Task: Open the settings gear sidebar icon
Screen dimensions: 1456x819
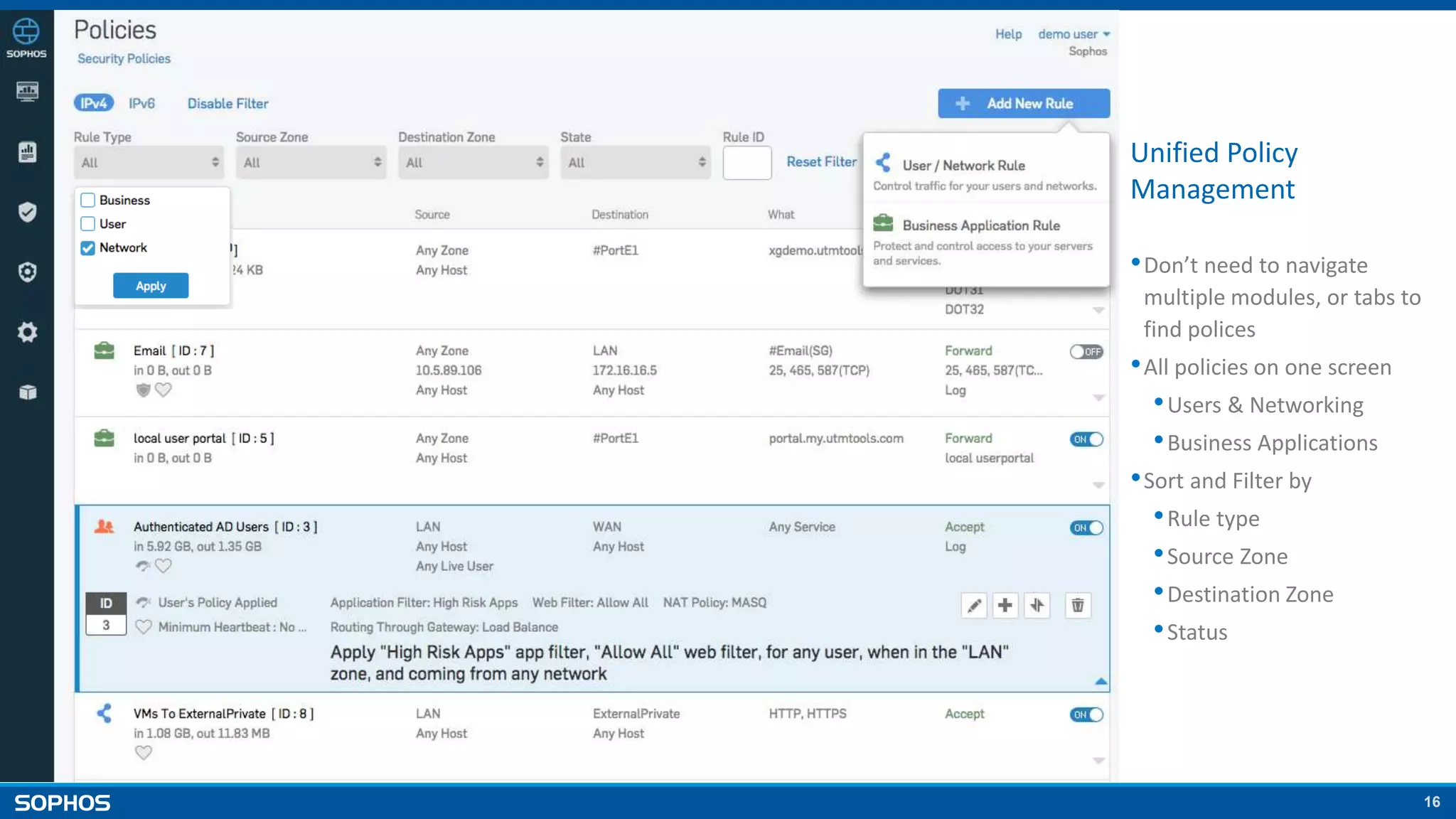Action: (27, 332)
